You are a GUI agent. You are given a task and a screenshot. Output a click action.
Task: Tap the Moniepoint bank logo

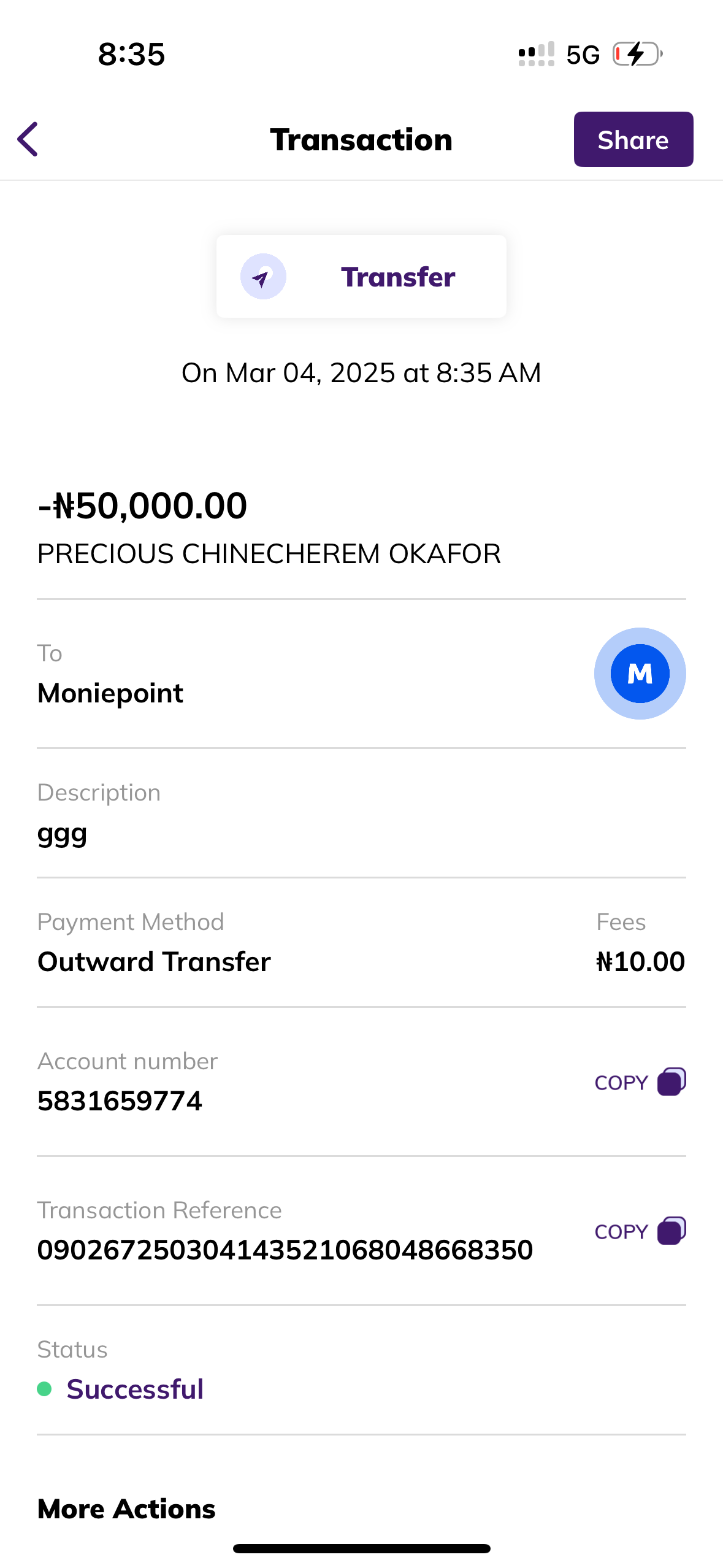640,674
